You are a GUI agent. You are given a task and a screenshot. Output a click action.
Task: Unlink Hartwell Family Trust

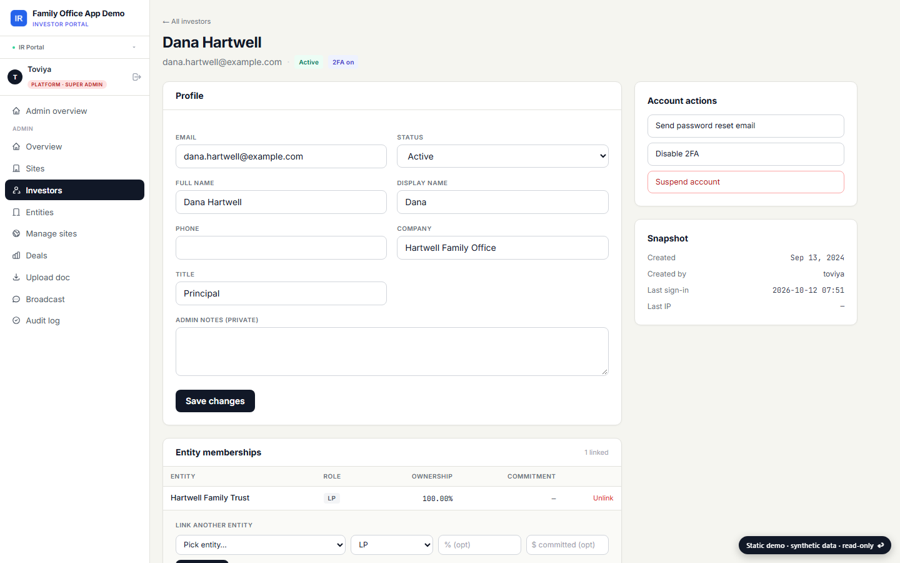point(603,498)
